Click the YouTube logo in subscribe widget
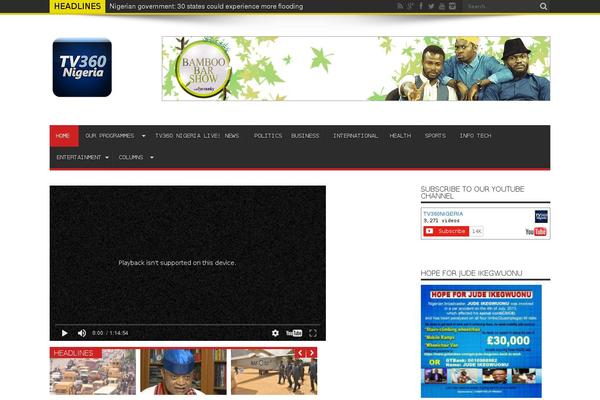Screen dimensions: 600x400 click(x=536, y=232)
